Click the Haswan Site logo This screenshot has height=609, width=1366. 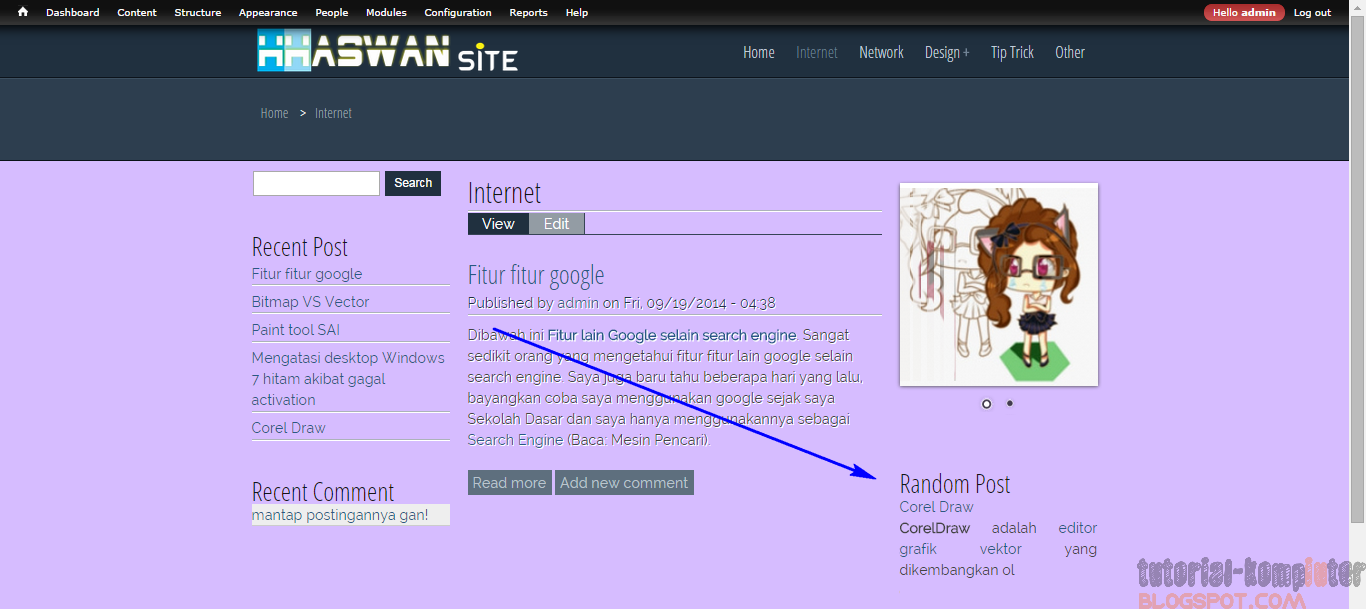(x=388, y=51)
